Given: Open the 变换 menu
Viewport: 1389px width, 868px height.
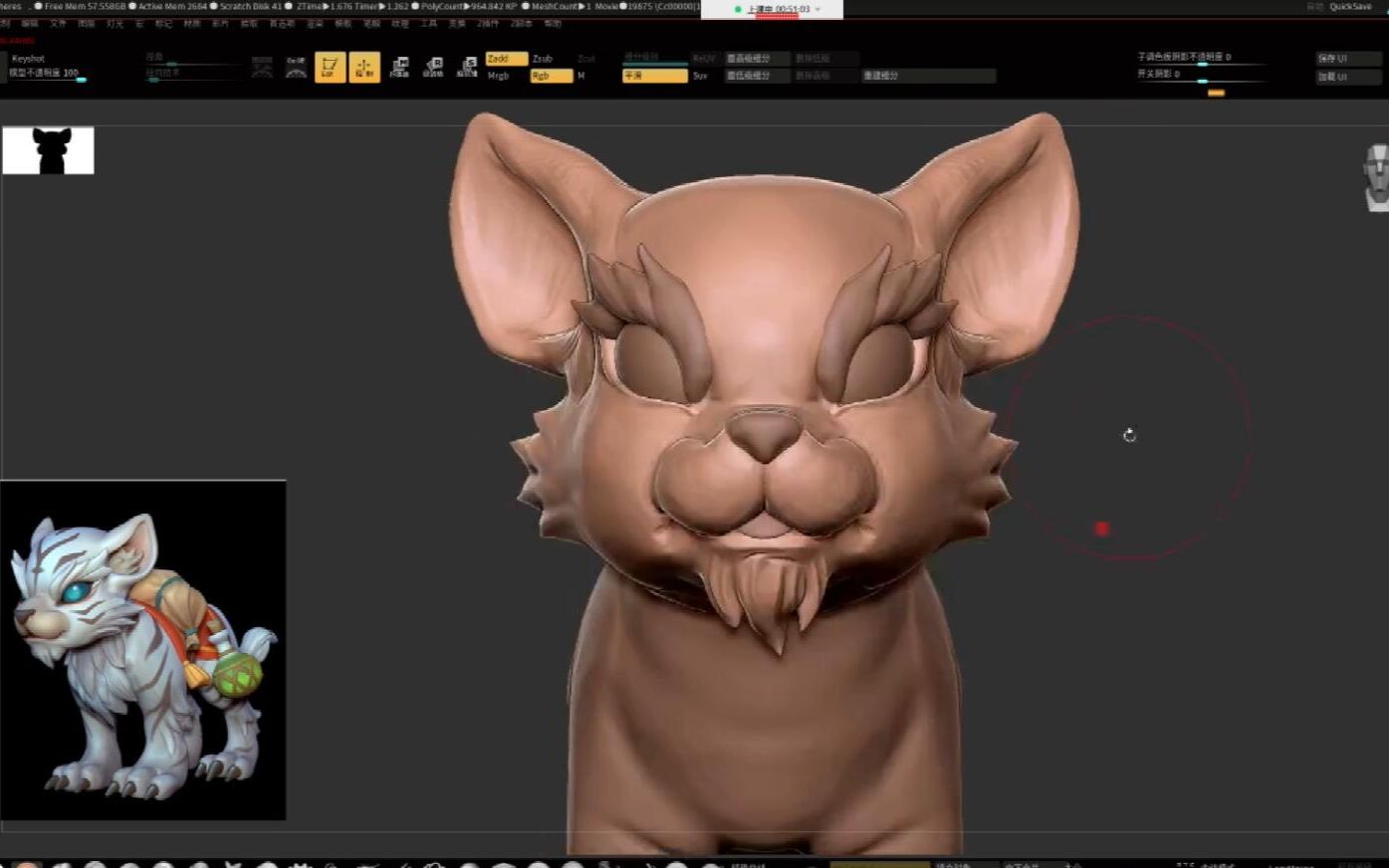Looking at the screenshot, I should (x=456, y=23).
